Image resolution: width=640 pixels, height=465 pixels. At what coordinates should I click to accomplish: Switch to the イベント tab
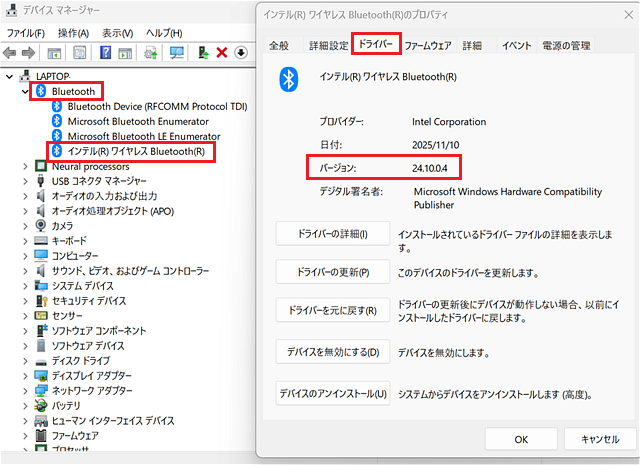point(517,46)
